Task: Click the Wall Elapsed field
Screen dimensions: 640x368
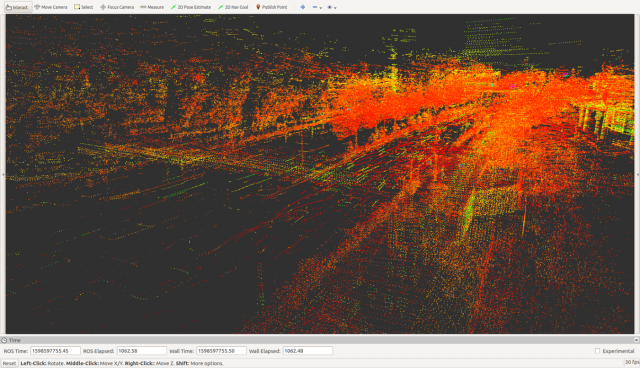Action: tap(308, 351)
